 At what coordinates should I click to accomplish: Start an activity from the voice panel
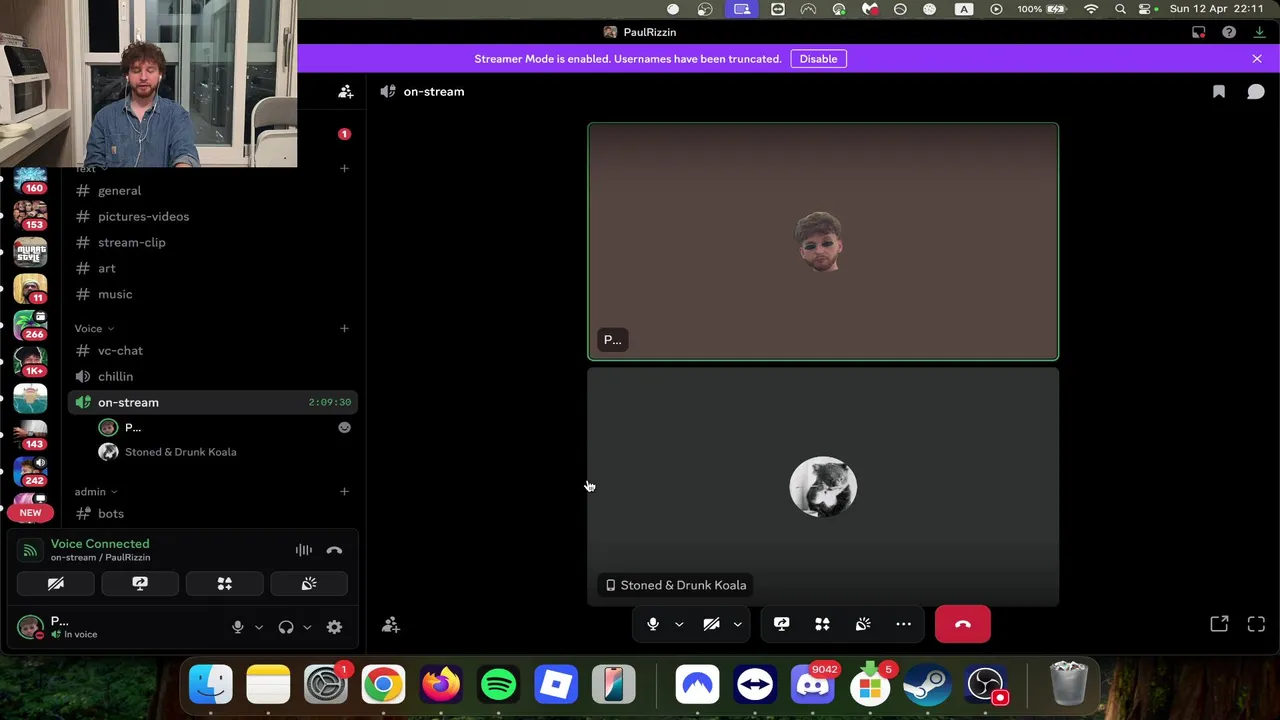pyautogui.click(x=225, y=583)
